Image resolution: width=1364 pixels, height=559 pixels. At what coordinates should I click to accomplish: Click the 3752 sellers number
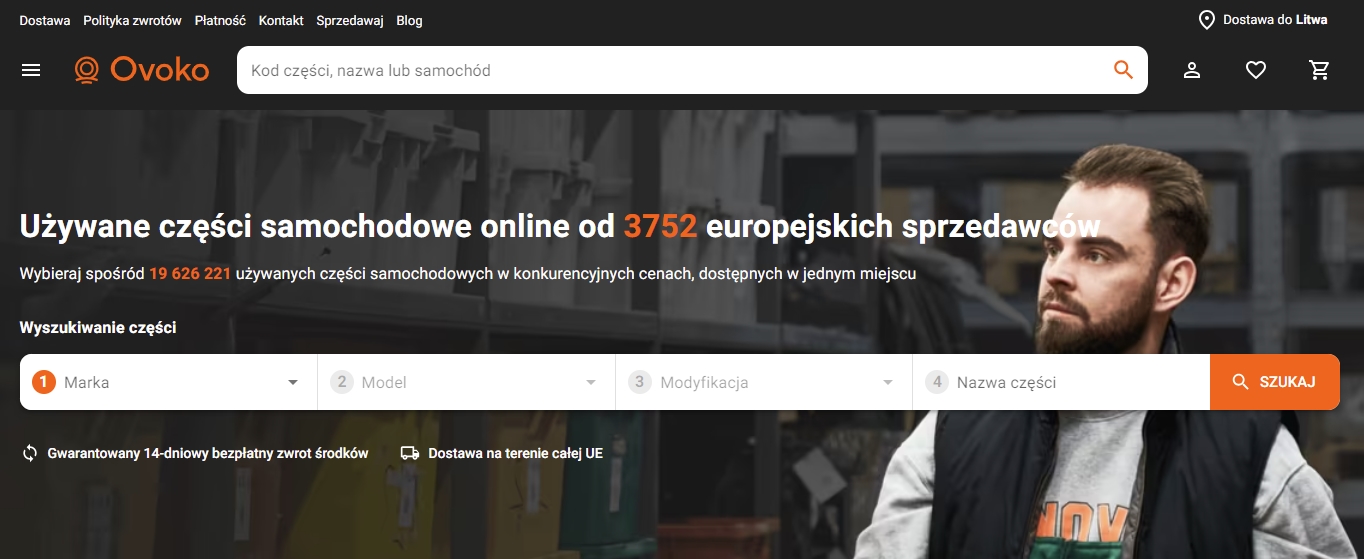coord(660,226)
